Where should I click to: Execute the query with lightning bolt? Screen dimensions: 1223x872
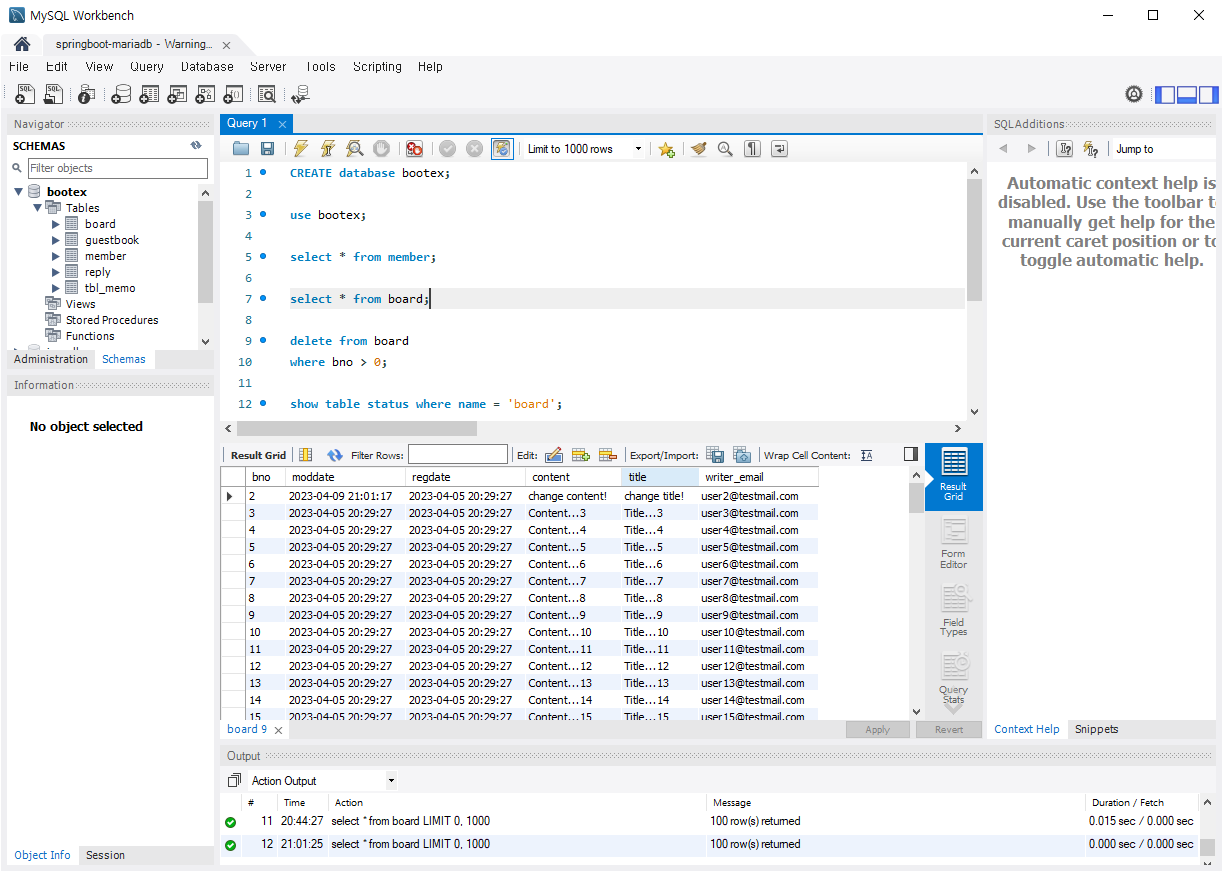(300, 149)
